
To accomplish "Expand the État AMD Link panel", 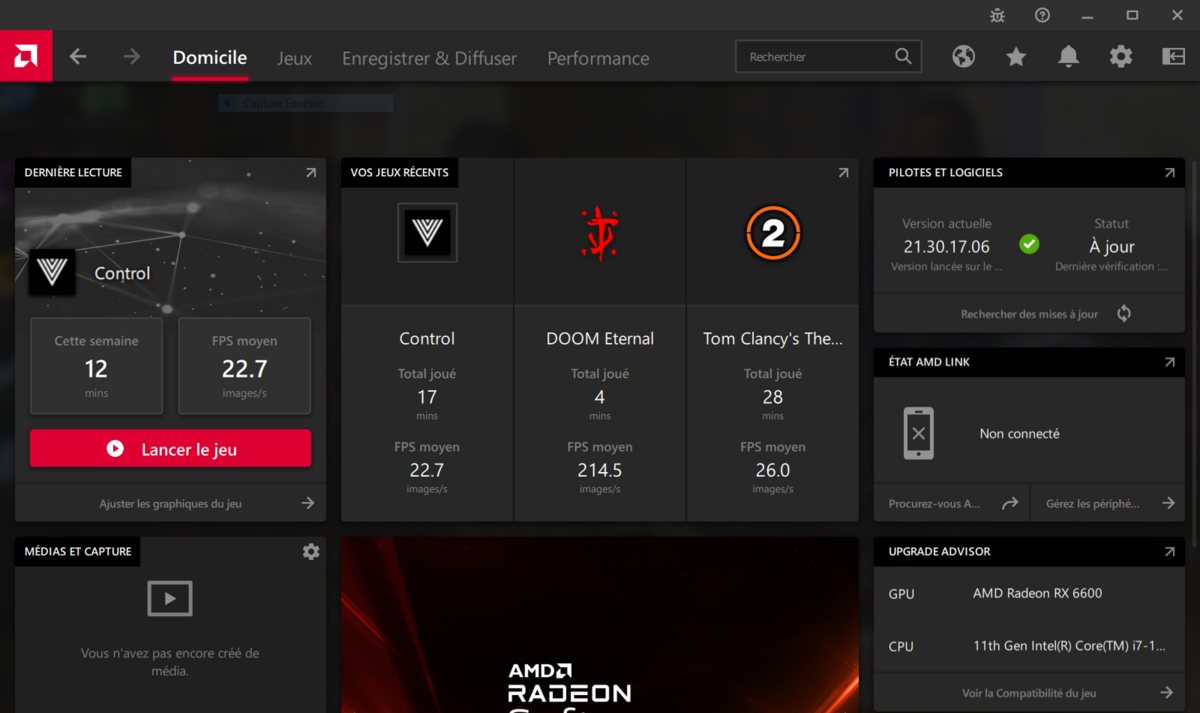I will pos(1169,362).
